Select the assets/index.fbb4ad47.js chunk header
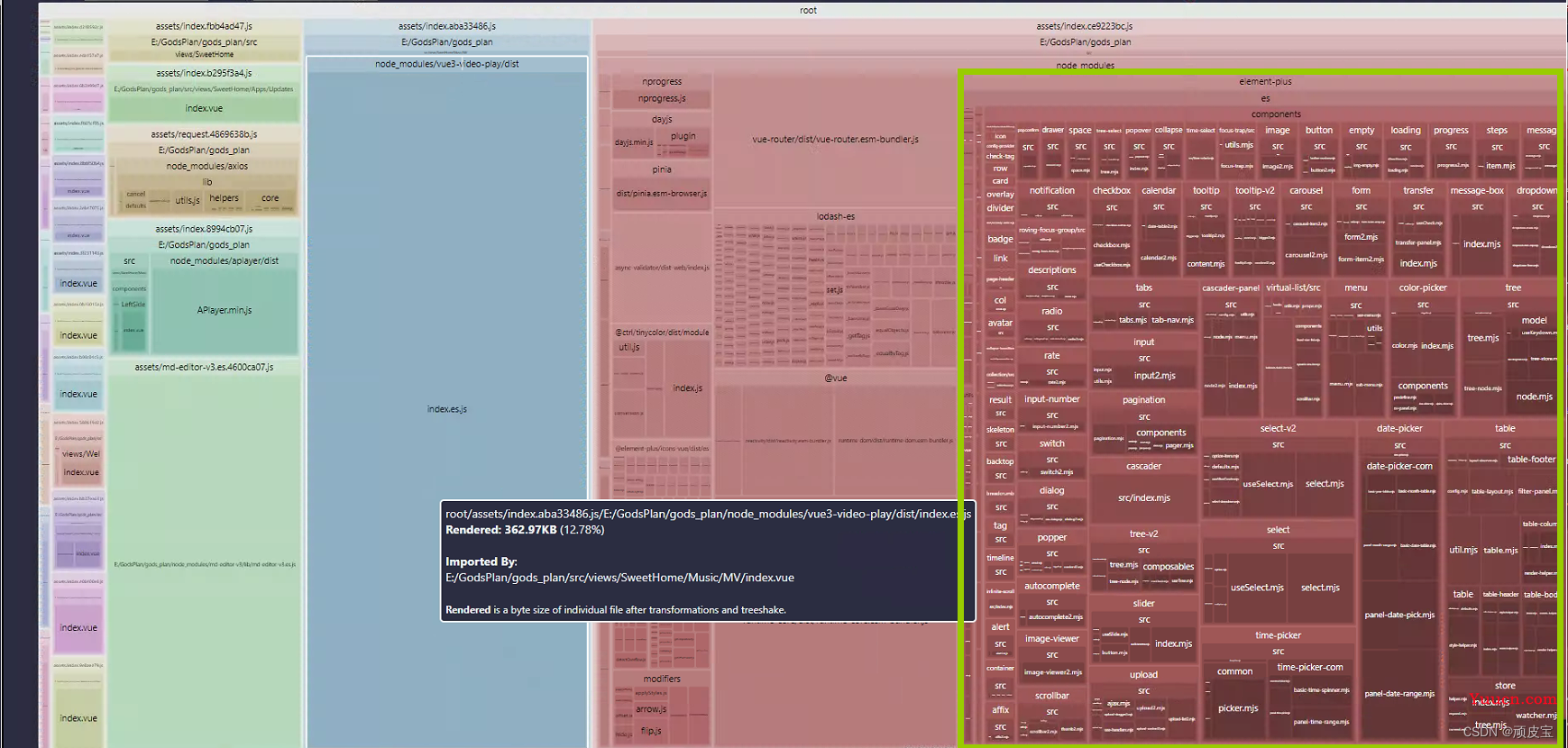 pyautogui.click(x=204, y=26)
